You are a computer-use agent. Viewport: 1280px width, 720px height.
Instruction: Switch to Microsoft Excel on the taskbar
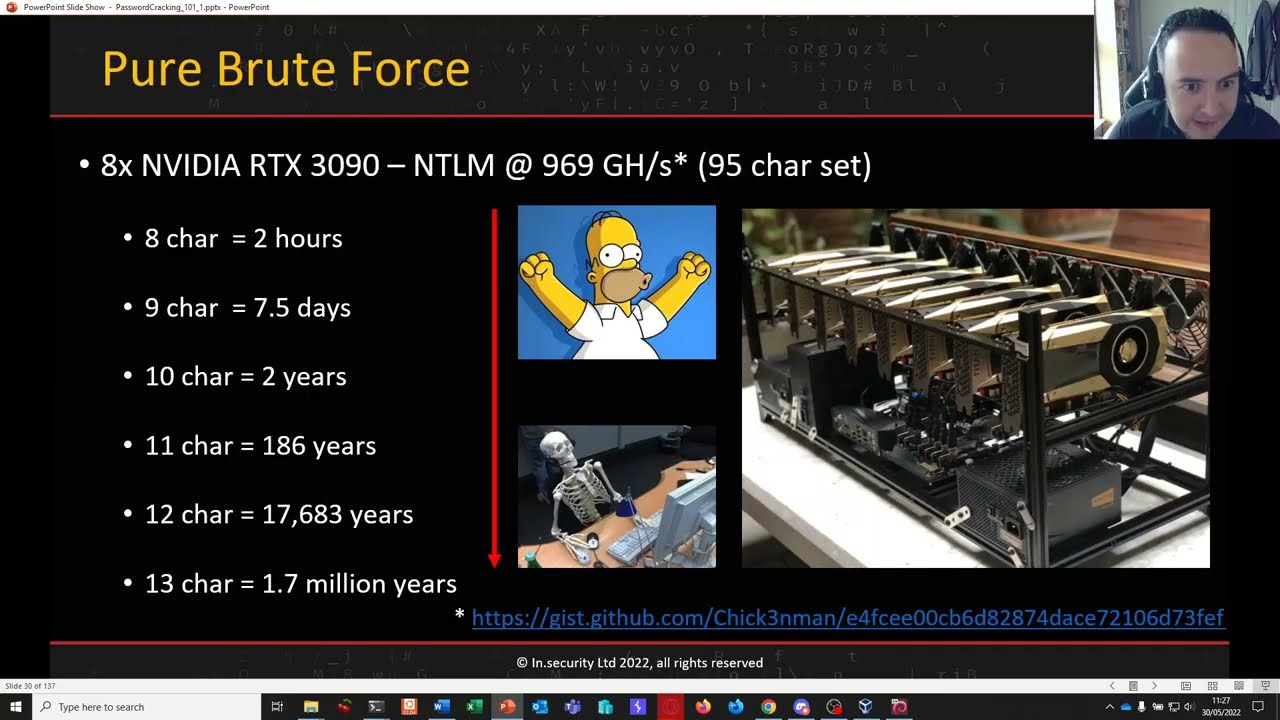(474, 707)
